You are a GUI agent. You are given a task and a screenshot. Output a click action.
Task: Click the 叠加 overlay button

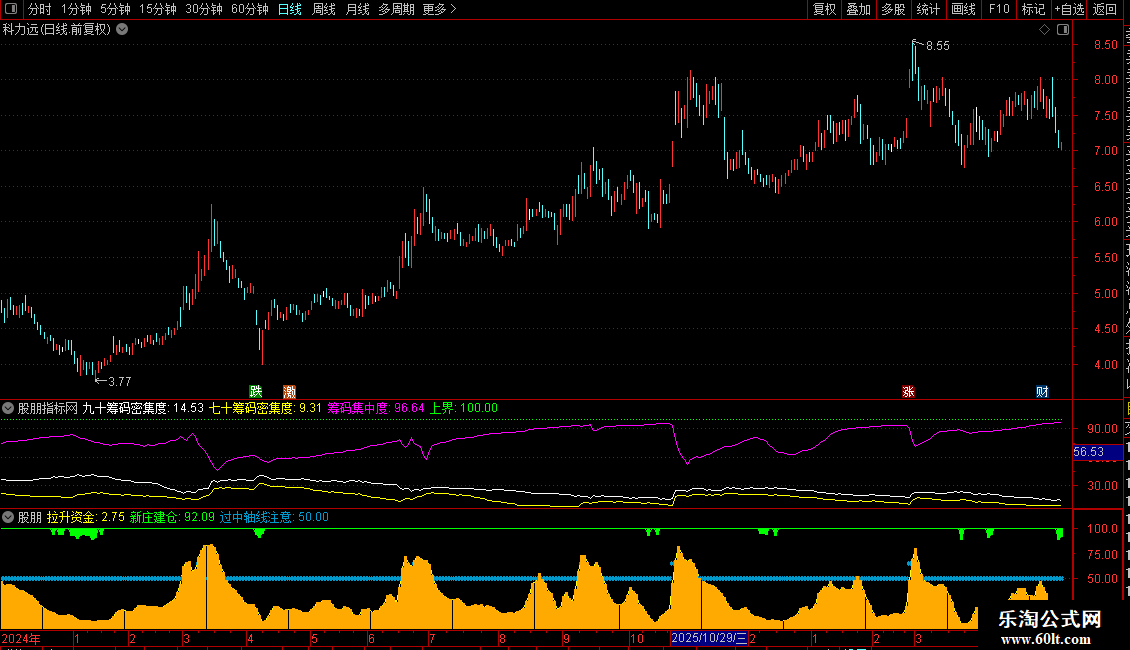tap(858, 9)
